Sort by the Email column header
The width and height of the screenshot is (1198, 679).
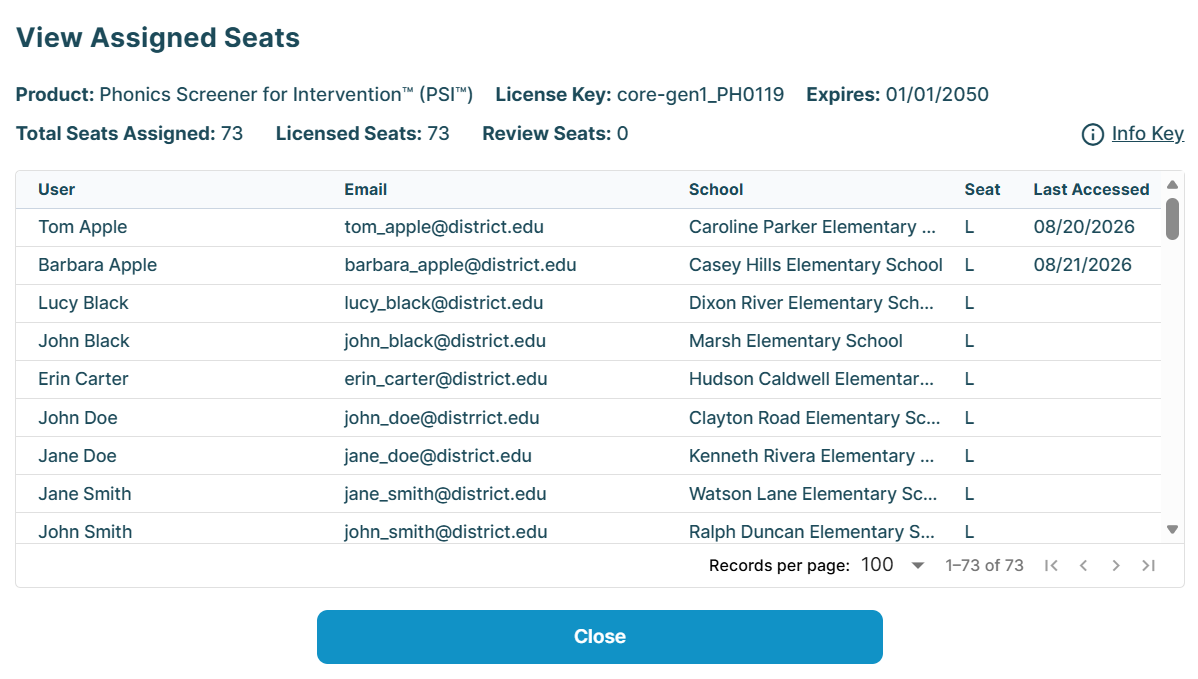tap(365, 189)
